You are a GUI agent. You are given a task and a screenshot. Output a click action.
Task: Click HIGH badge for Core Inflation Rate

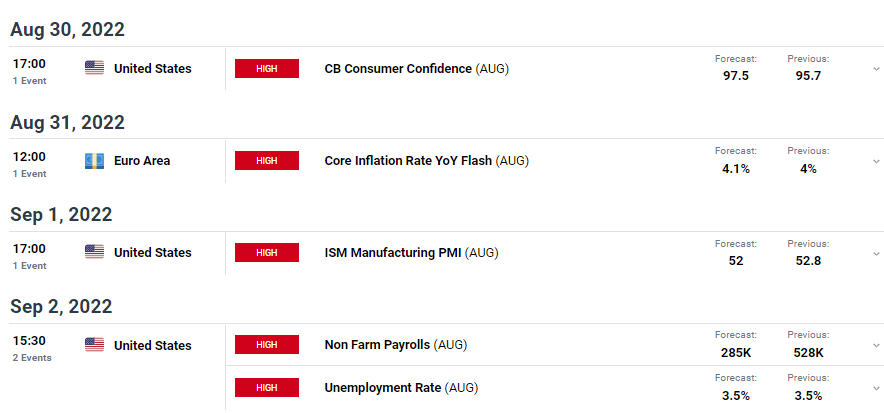tap(267, 161)
